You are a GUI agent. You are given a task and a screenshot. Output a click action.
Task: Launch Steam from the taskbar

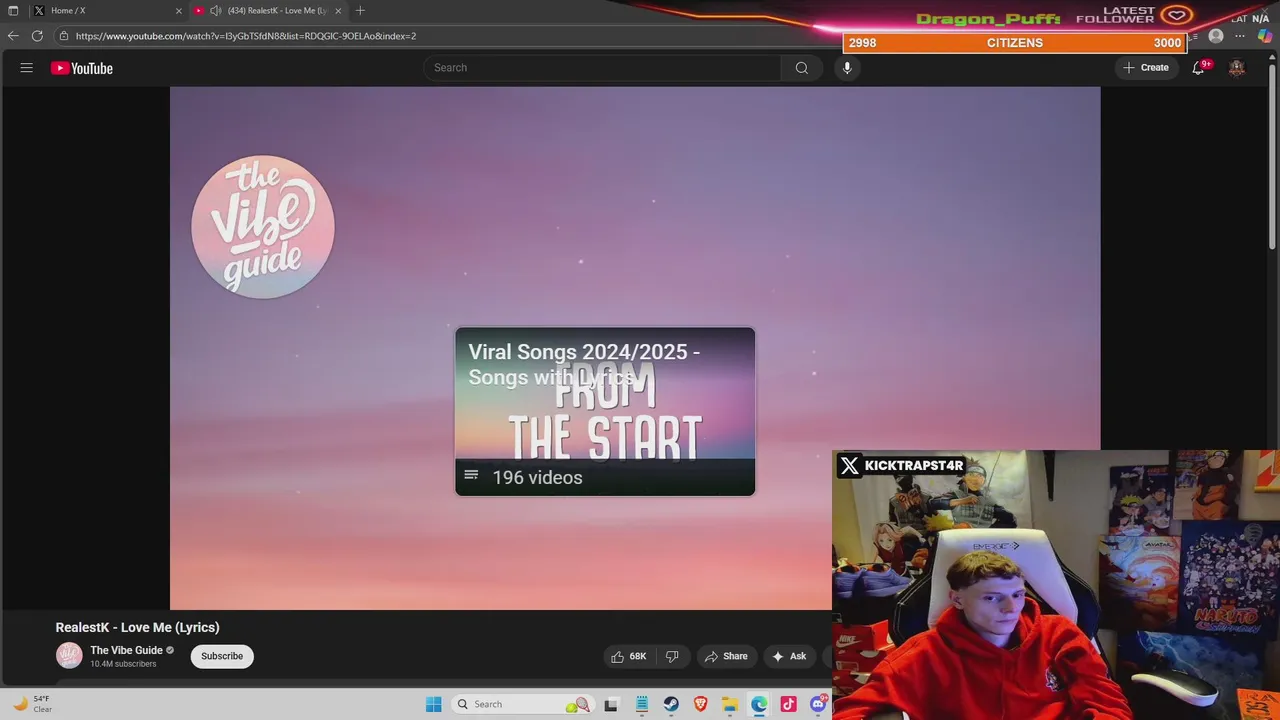pos(671,704)
